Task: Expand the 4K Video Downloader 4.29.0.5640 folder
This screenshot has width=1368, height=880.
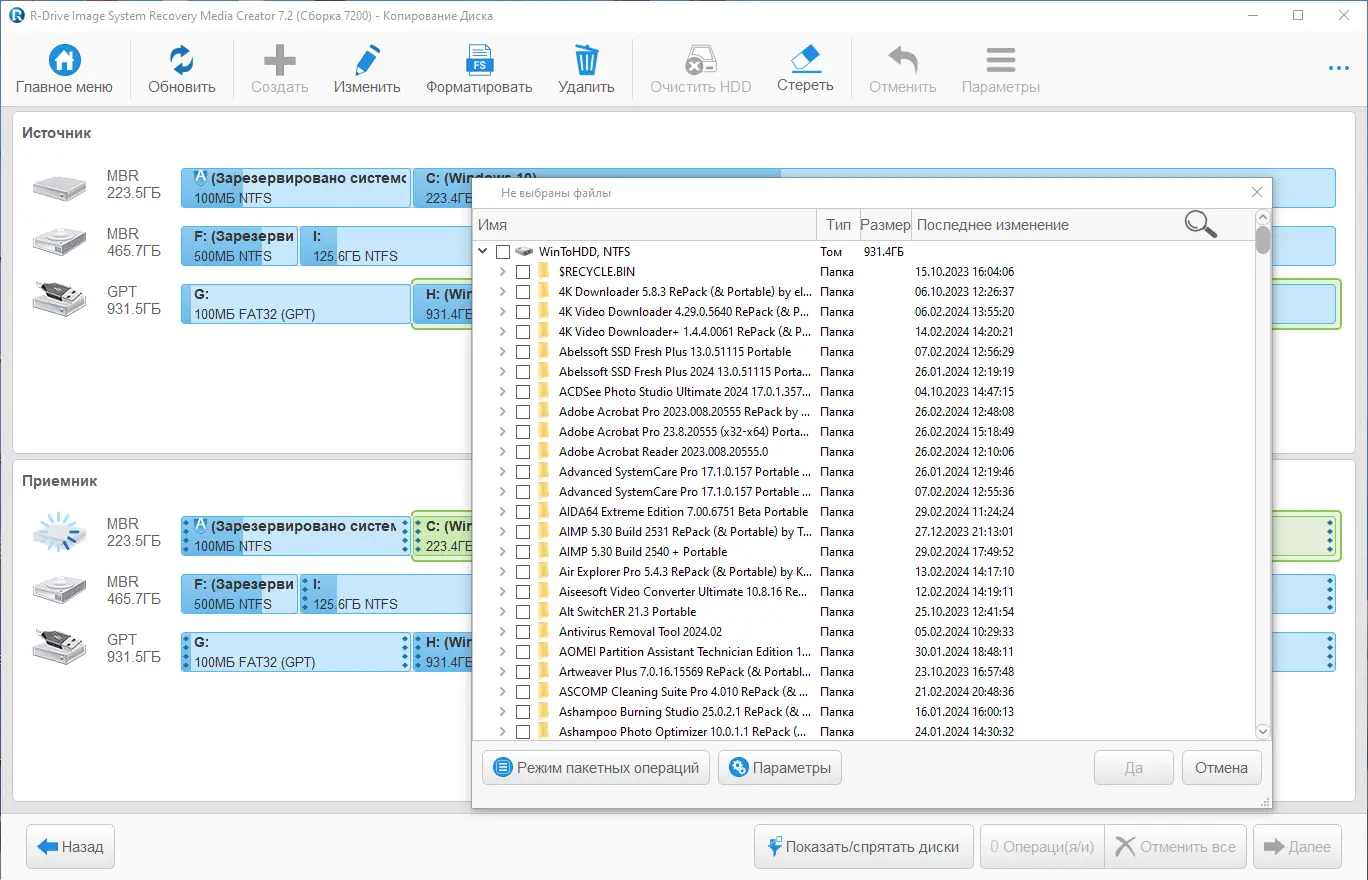Action: click(x=502, y=312)
